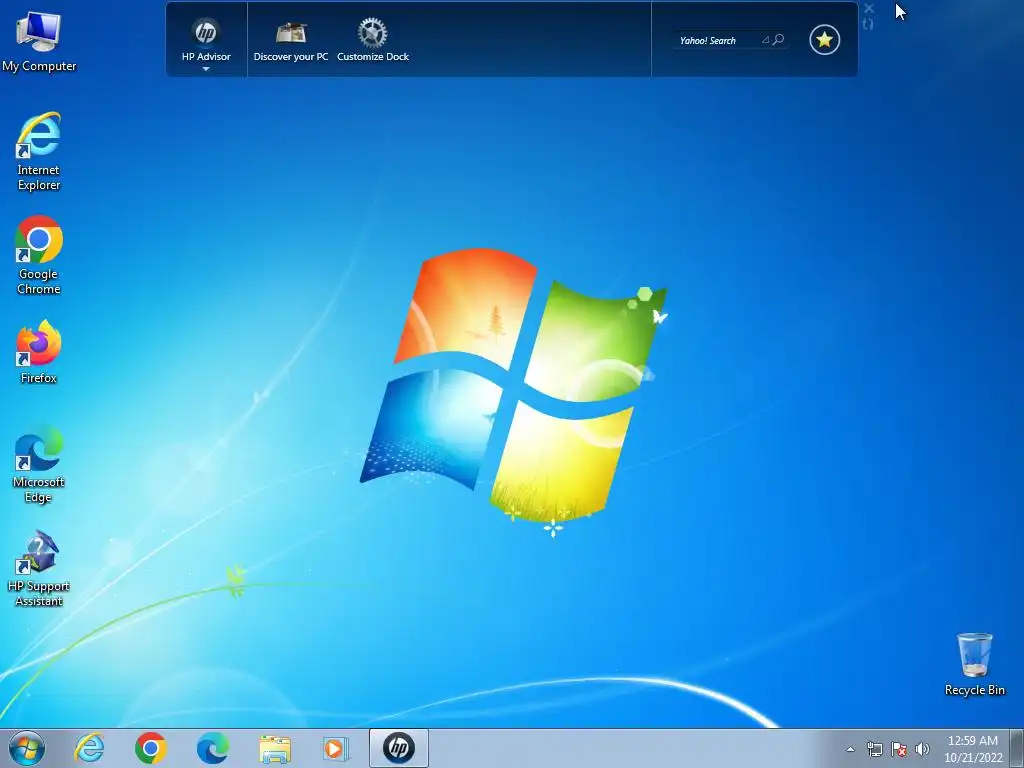Select the Google Chrome desktop shortcut
The width and height of the screenshot is (1024, 768).
pyautogui.click(x=39, y=255)
